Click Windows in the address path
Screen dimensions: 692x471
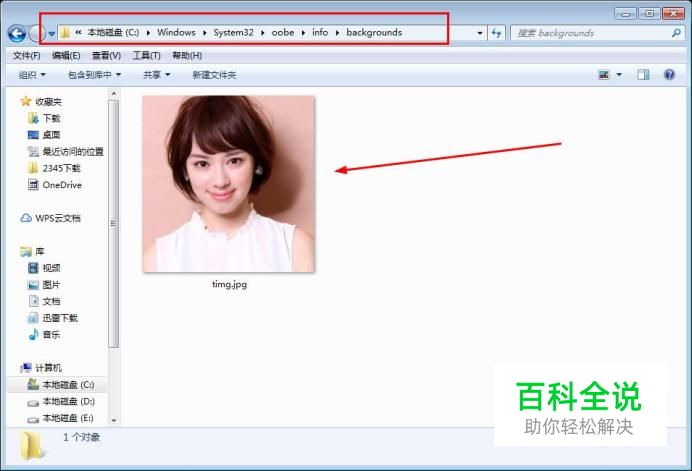pos(176,32)
